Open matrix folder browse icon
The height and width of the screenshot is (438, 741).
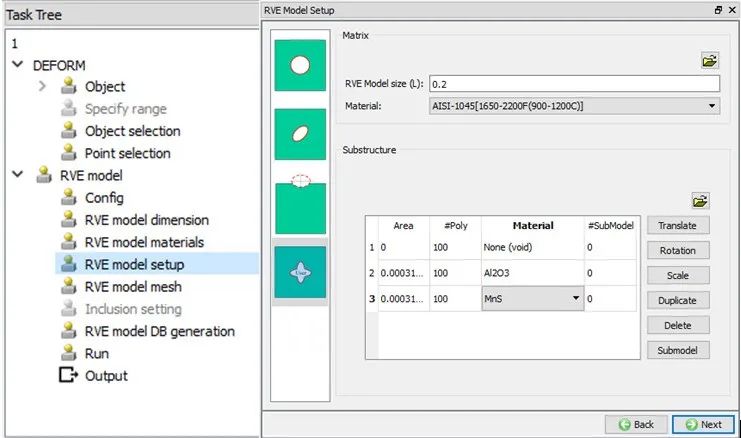pyautogui.click(x=710, y=60)
